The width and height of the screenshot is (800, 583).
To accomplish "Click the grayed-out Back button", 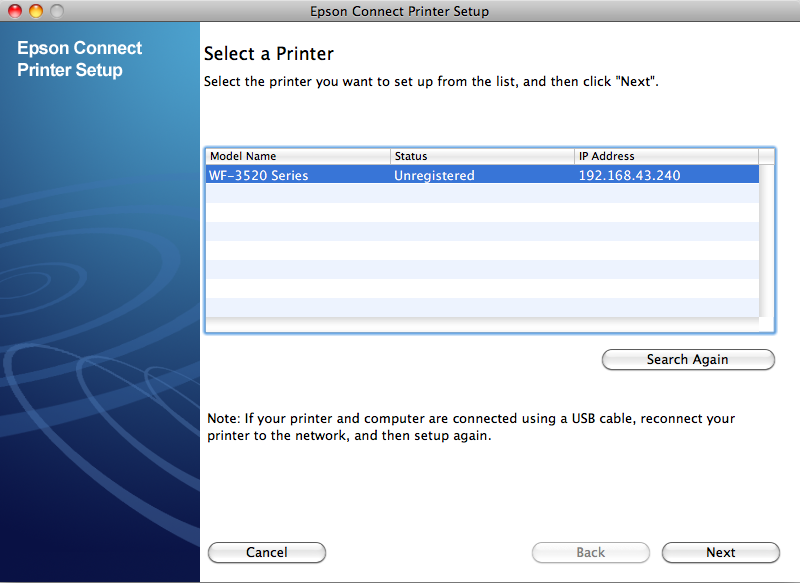I will [x=590, y=552].
